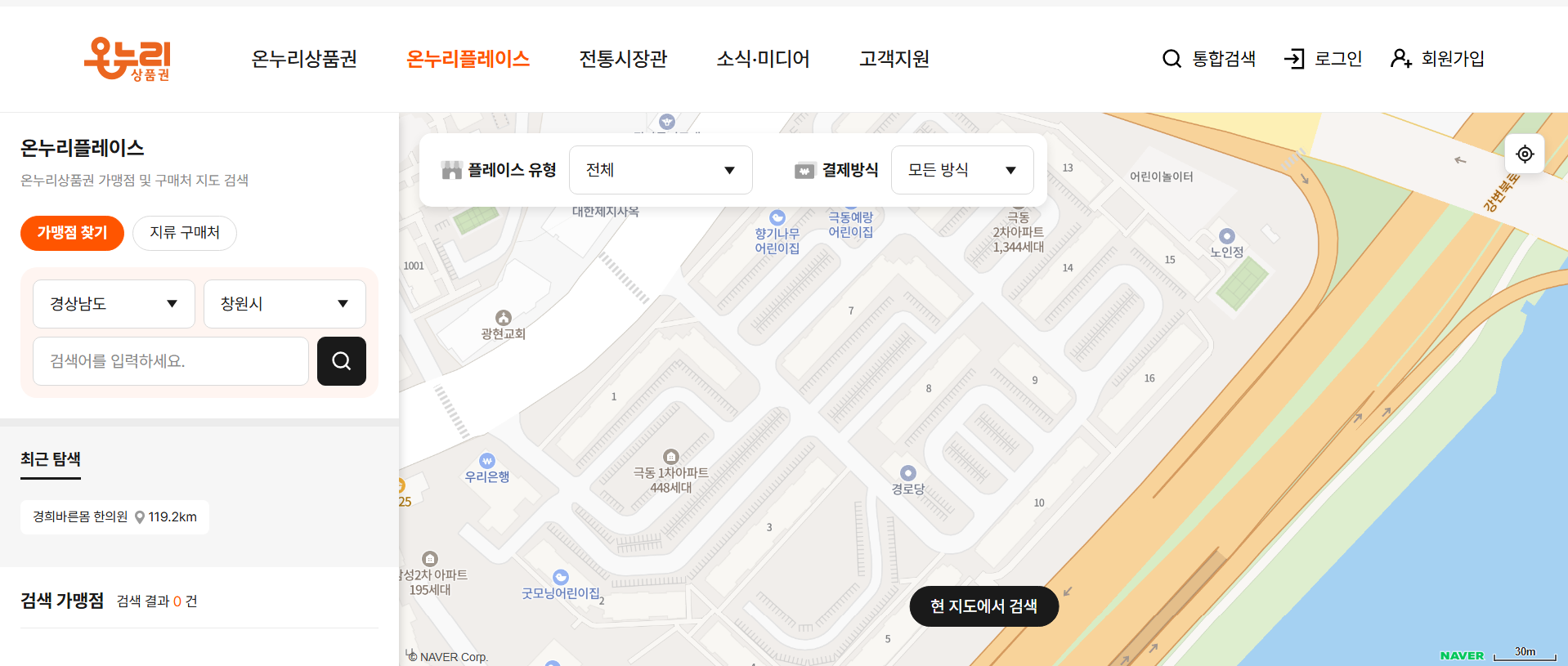
Task: Click the 대한제지사옥 map label
Action: pos(606,212)
